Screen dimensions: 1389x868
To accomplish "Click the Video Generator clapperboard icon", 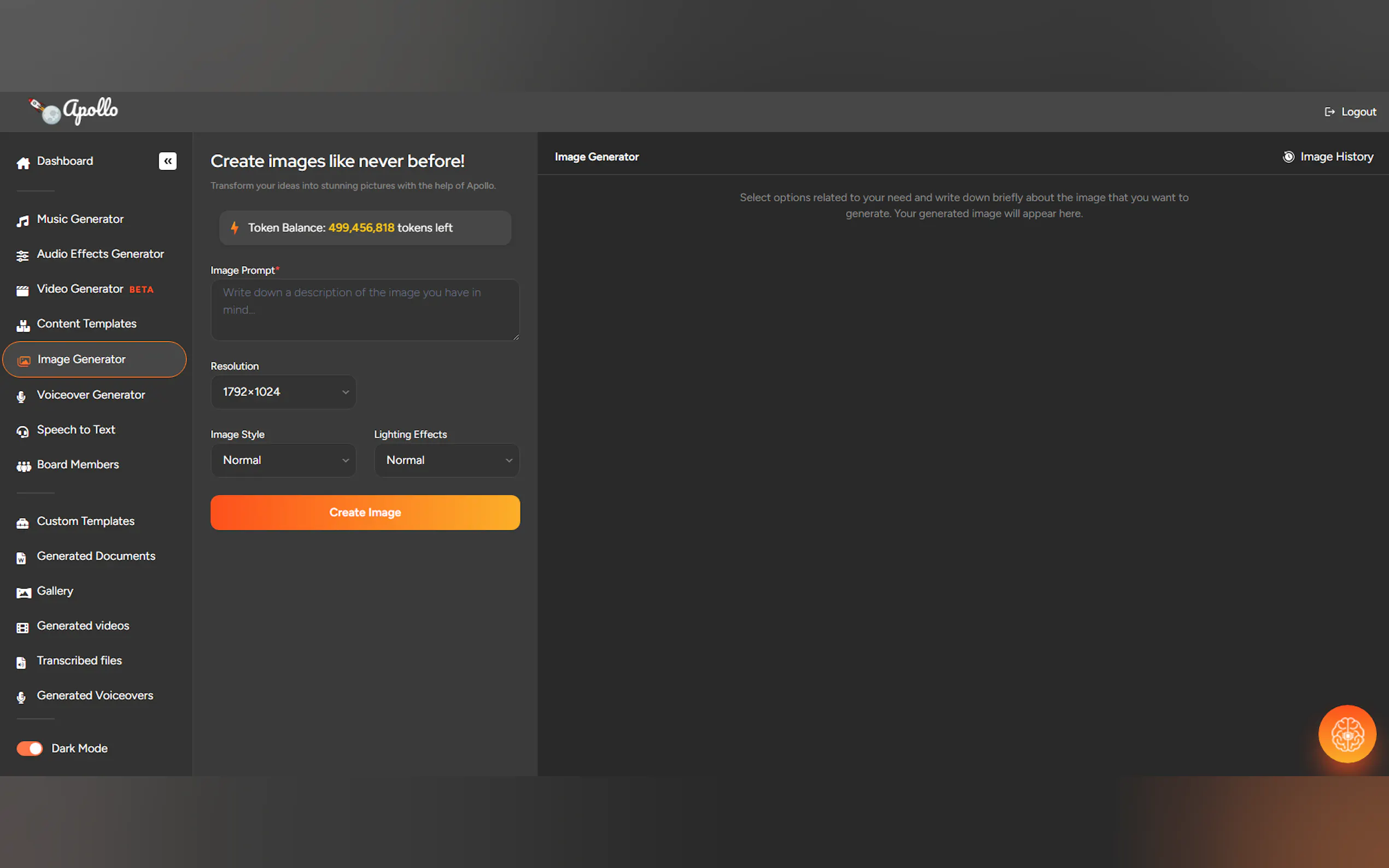I will coord(22,290).
